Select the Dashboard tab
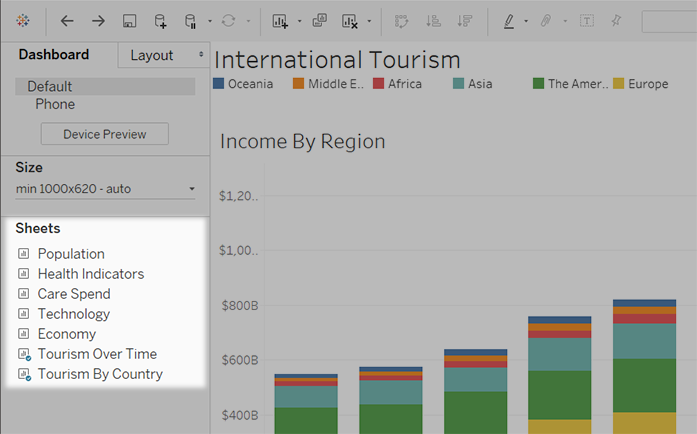The image size is (697, 434). click(x=54, y=54)
